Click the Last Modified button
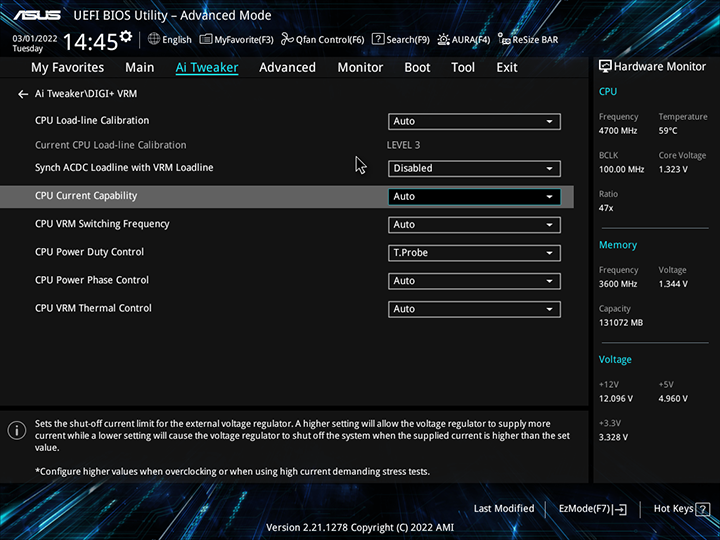Viewport: 720px width, 540px height. [504, 509]
